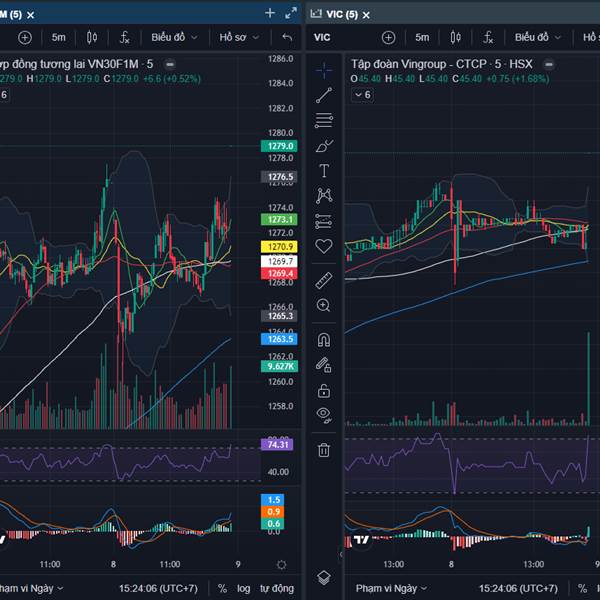Select the trend line drawing tool
The height and width of the screenshot is (600, 600).
click(324, 95)
